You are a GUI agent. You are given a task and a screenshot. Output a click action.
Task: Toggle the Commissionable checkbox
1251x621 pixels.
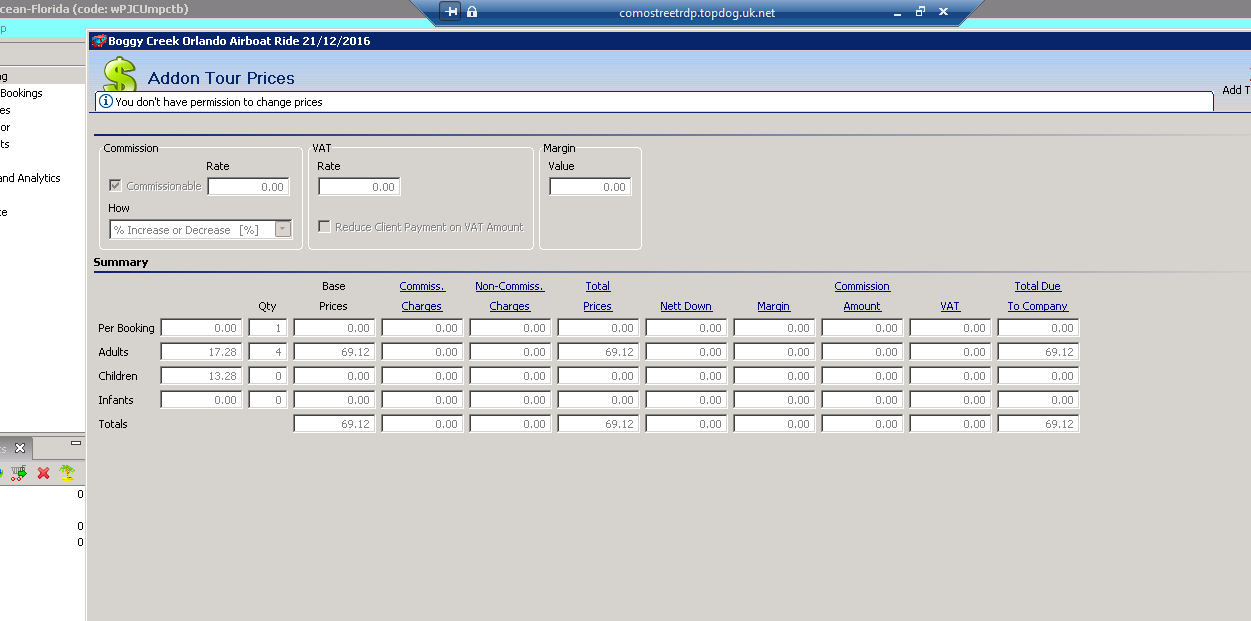[115, 186]
